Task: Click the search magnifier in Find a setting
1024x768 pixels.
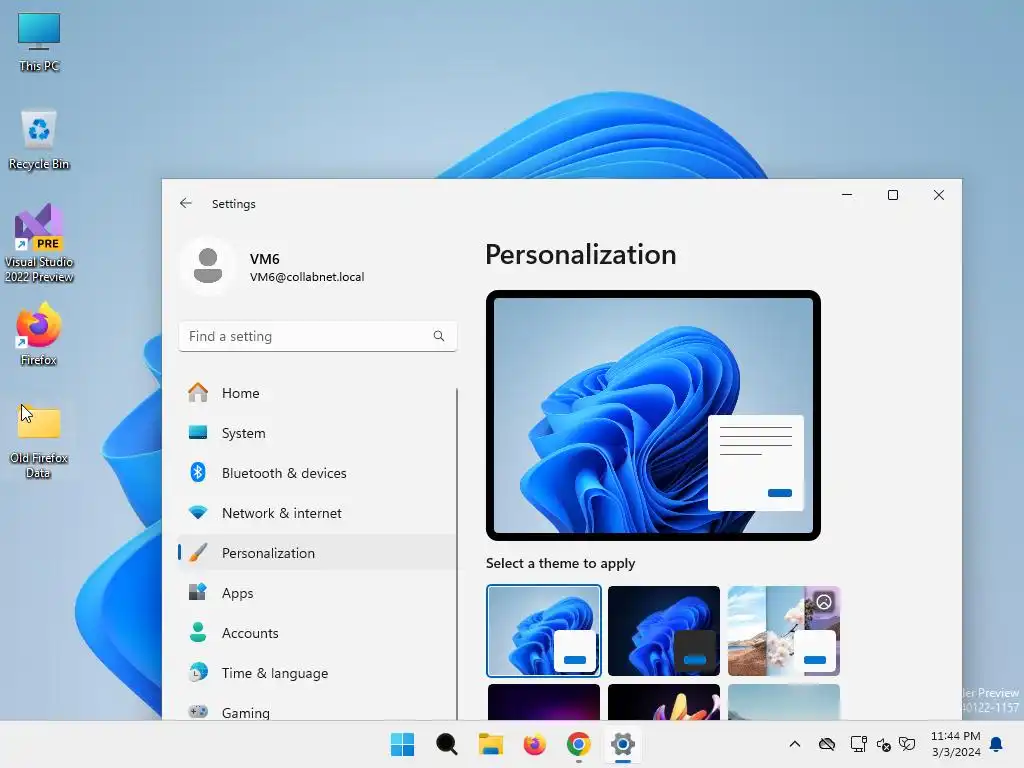Action: [x=439, y=336]
